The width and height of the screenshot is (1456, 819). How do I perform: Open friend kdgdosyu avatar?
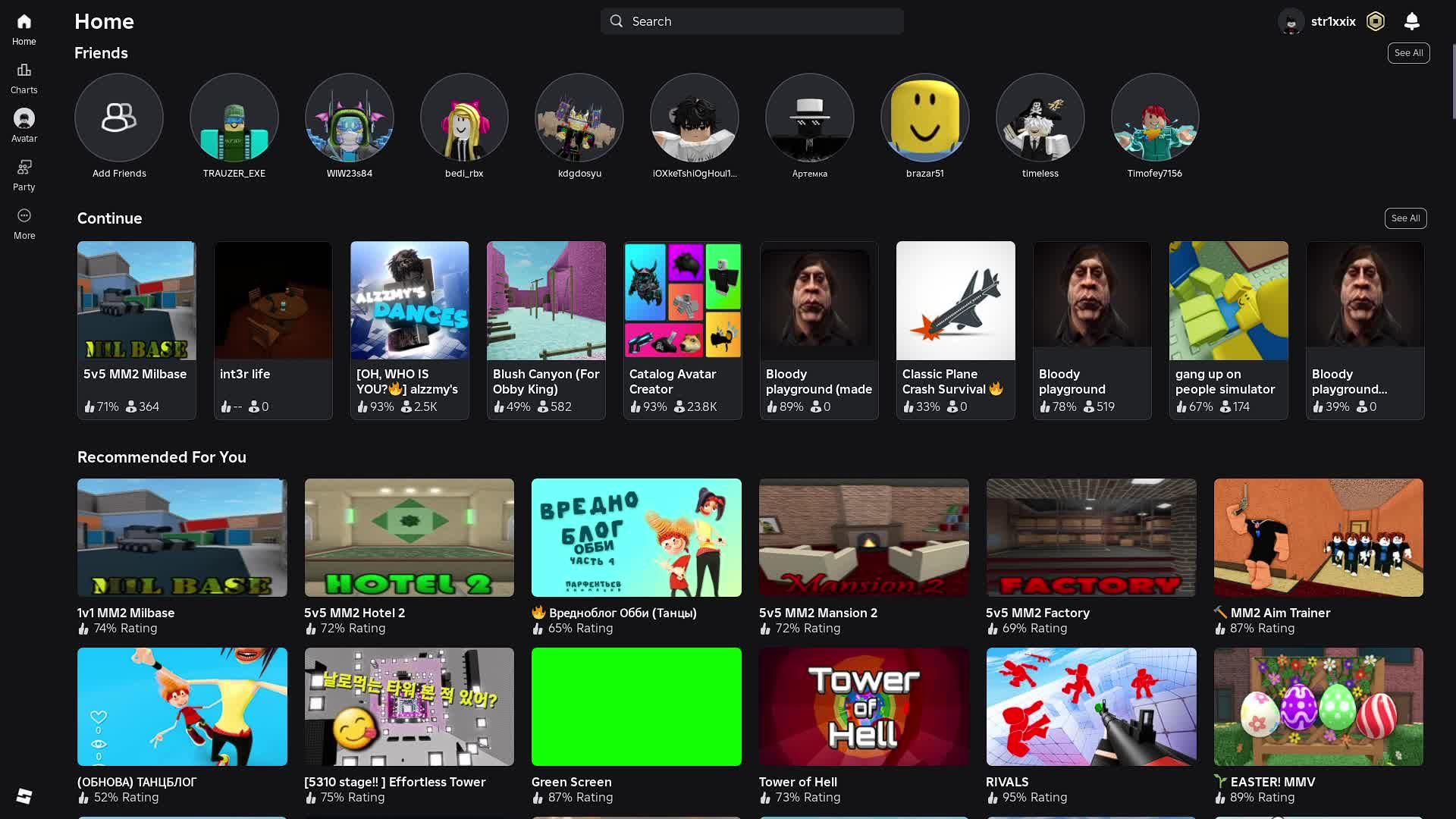[579, 118]
